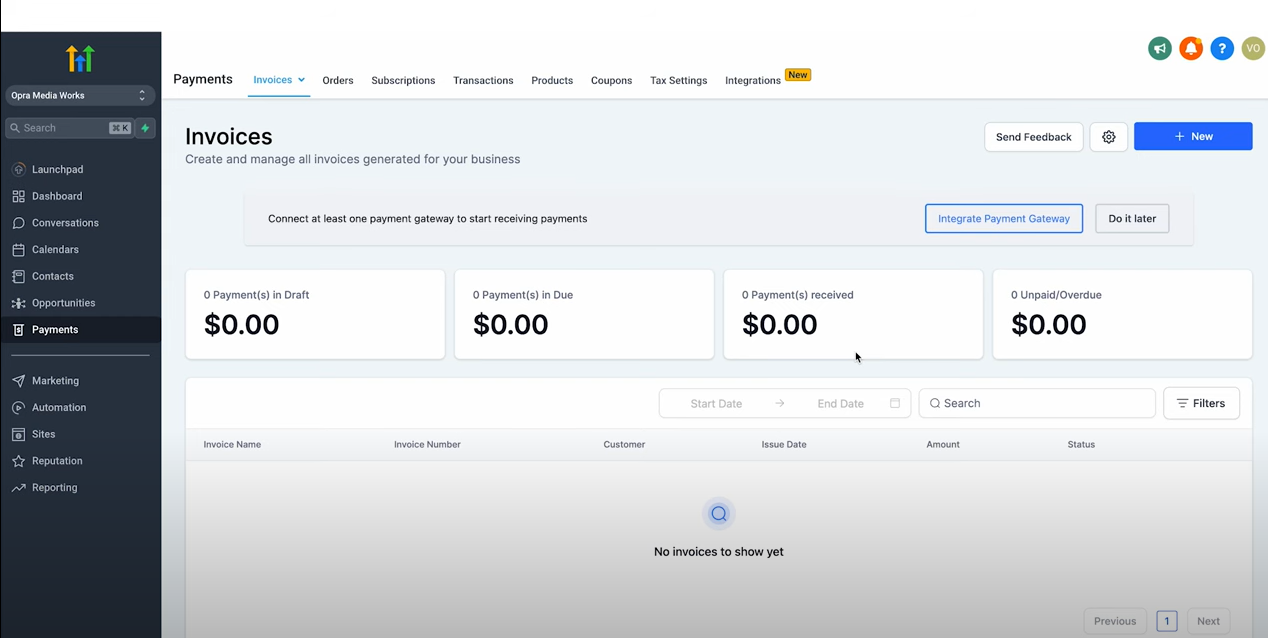
Task: Open Automation in the sidebar
Action: pyautogui.click(x=59, y=407)
